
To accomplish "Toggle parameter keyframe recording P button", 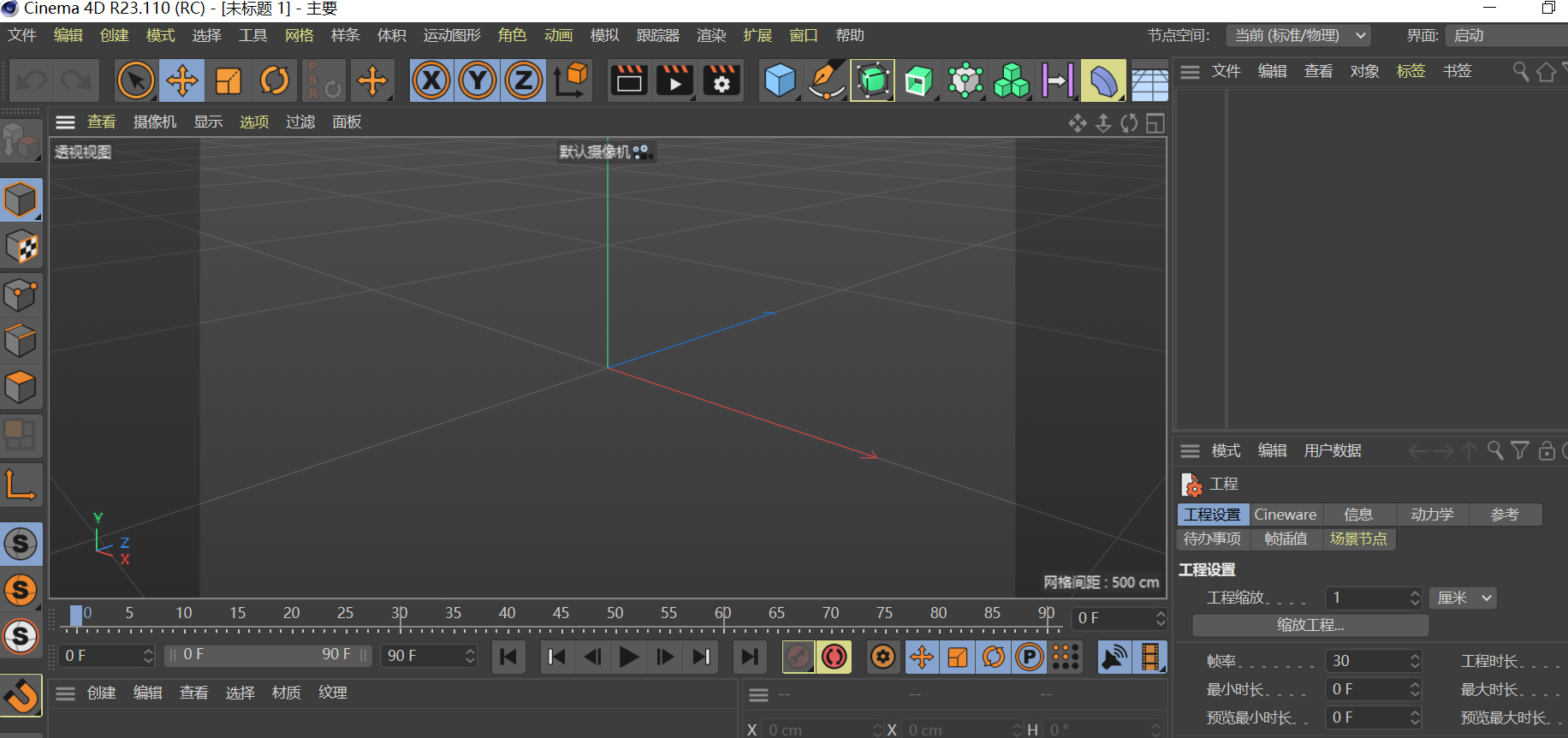I will (x=1030, y=657).
